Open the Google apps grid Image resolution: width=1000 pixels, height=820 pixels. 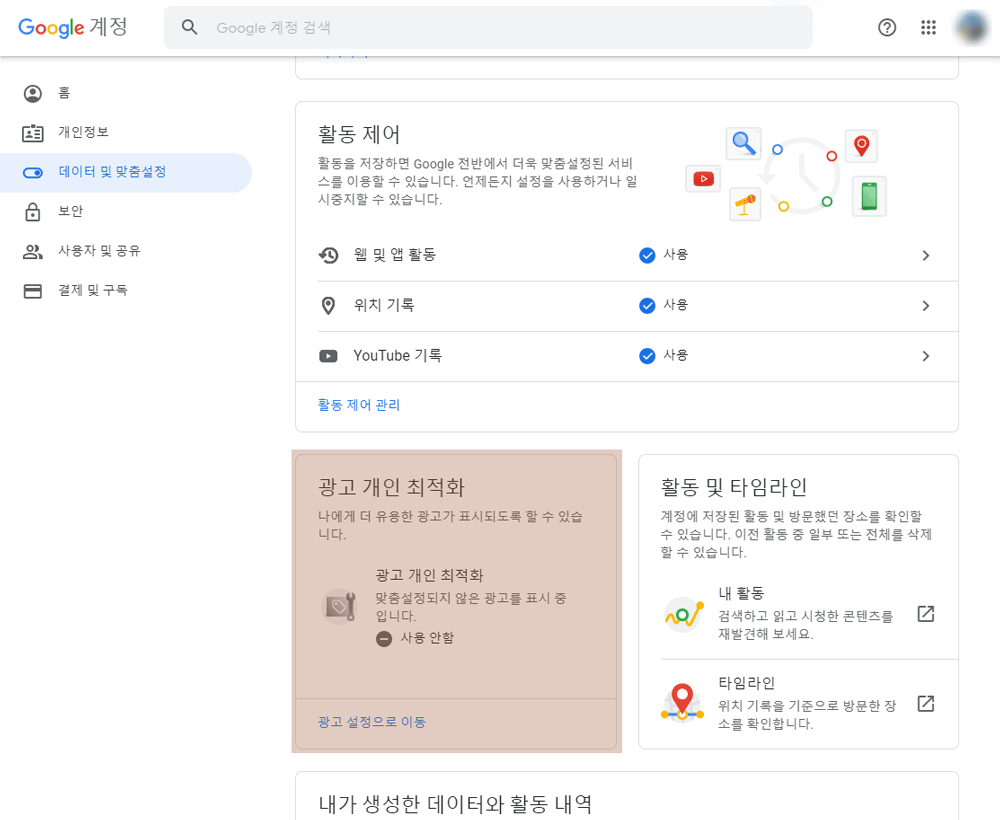pos(928,27)
